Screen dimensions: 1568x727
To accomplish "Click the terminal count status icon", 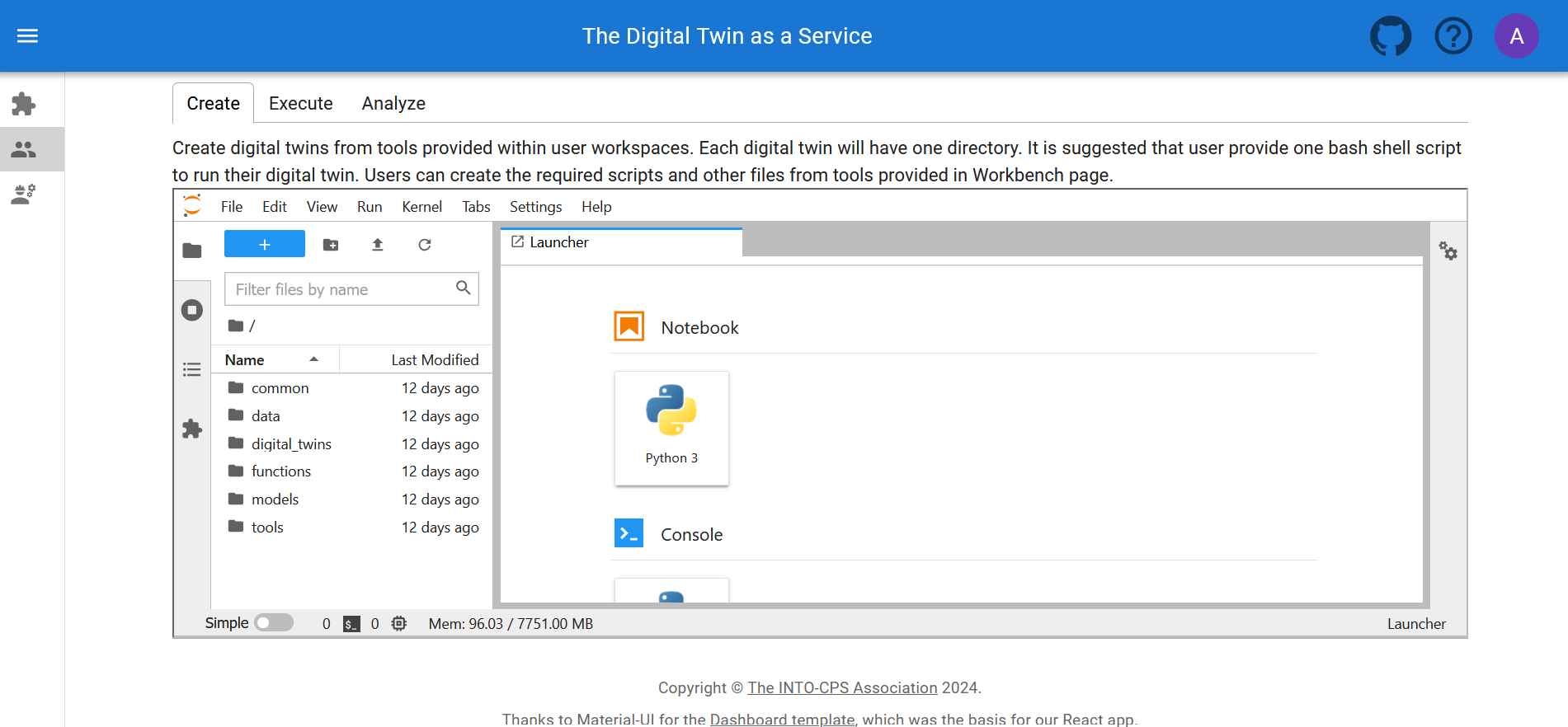I will click(352, 624).
